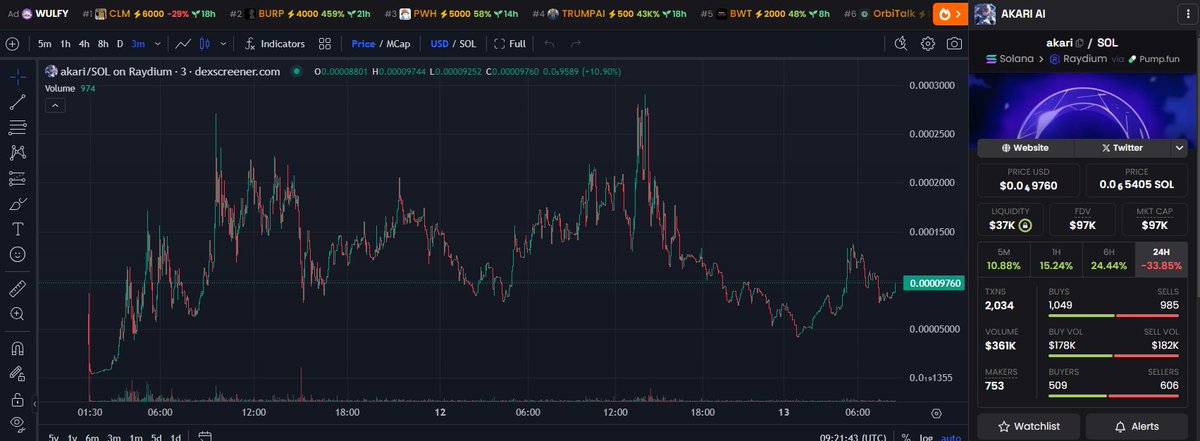The image size is (1200, 441).
Task: Select the trend line drawing tool
Action: pos(17,101)
